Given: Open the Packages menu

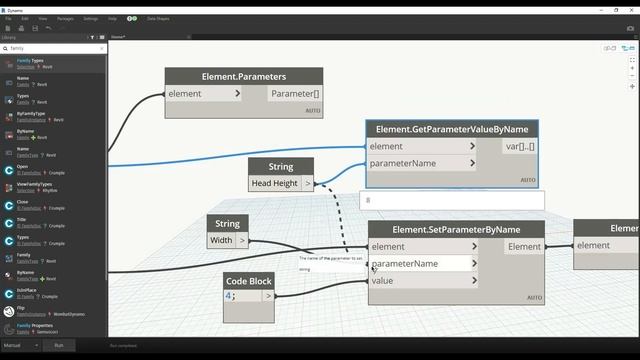Looking at the screenshot, I should click(x=65, y=19).
